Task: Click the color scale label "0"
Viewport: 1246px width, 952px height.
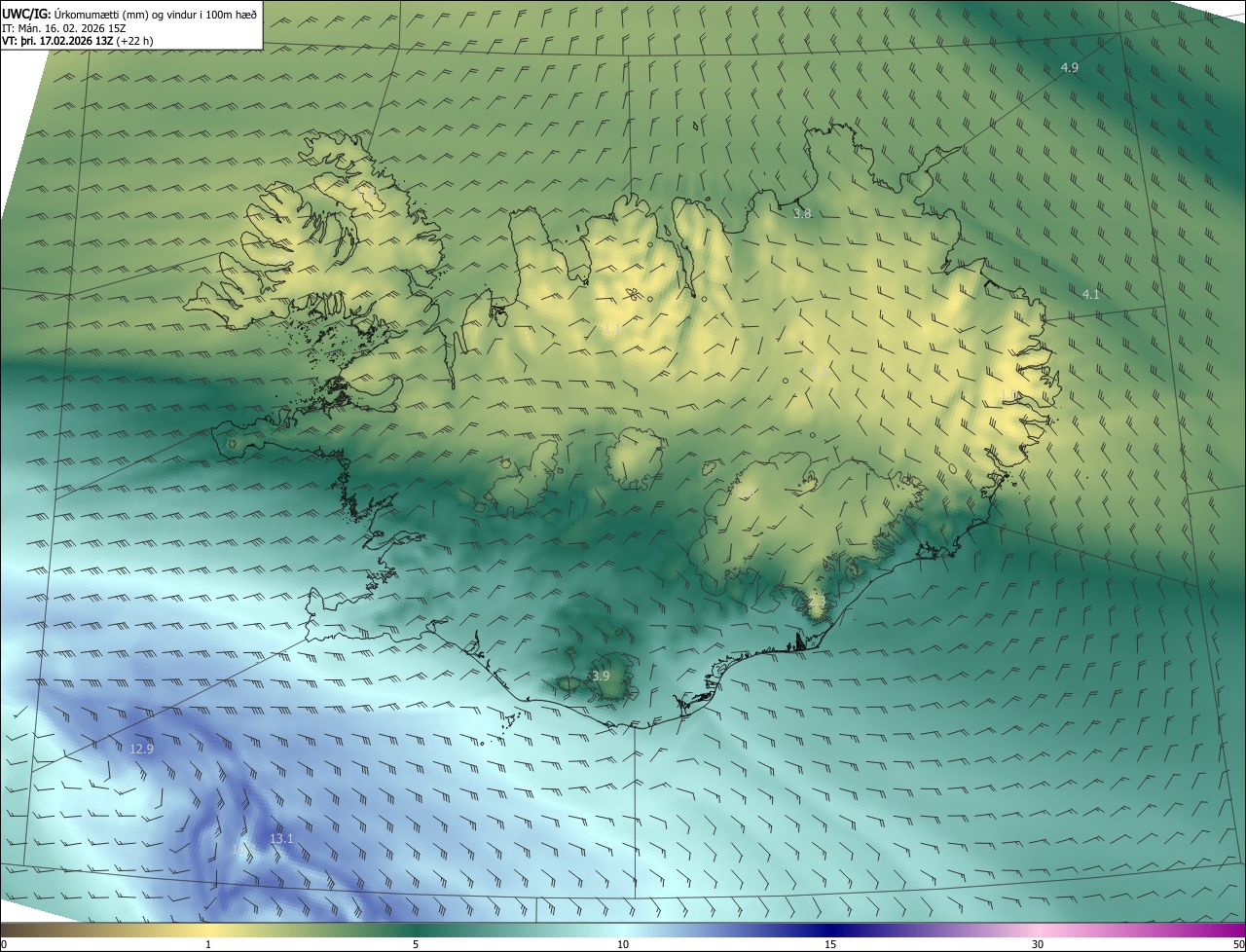Action: coord(3,944)
